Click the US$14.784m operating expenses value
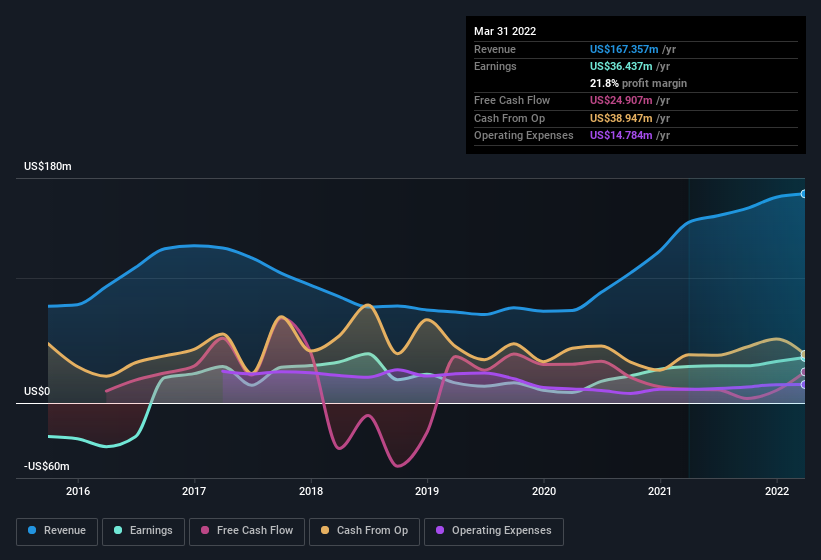The height and width of the screenshot is (560, 821). coord(621,136)
